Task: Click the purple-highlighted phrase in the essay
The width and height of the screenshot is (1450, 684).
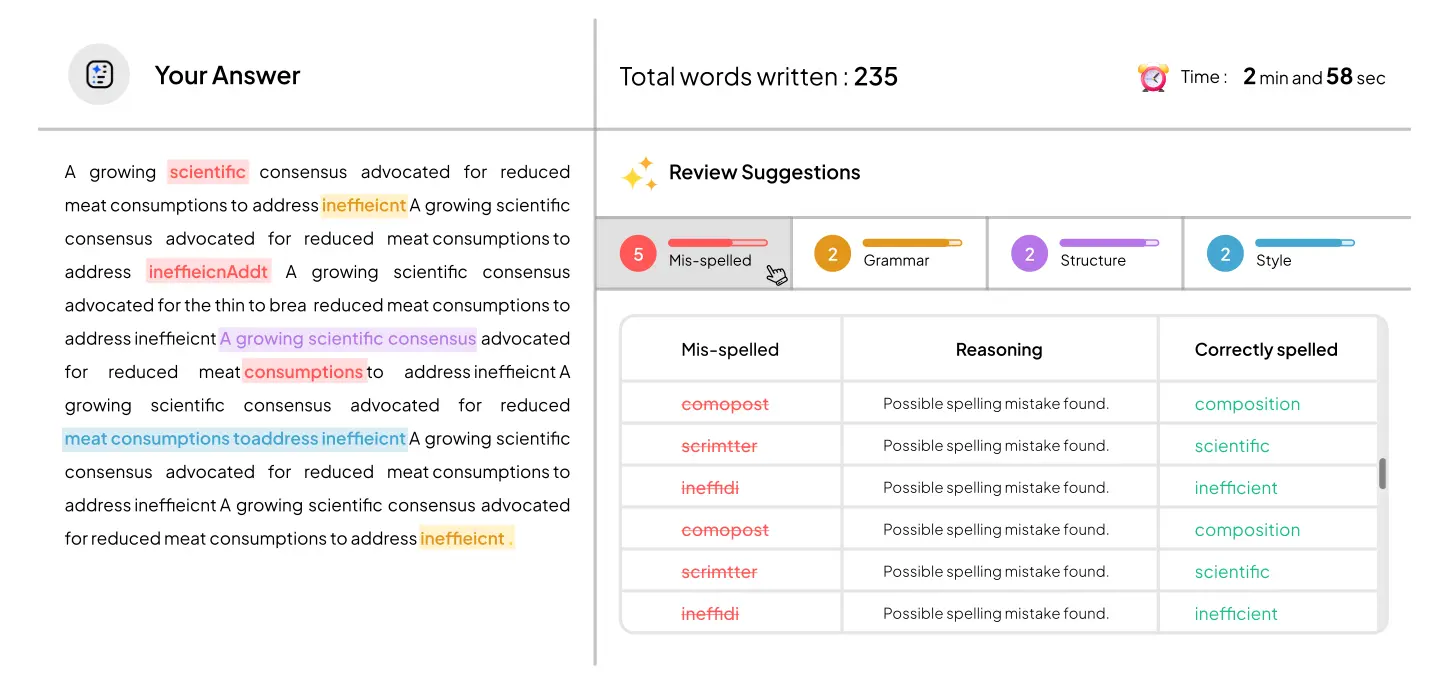Action: pyautogui.click(x=348, y=338)
